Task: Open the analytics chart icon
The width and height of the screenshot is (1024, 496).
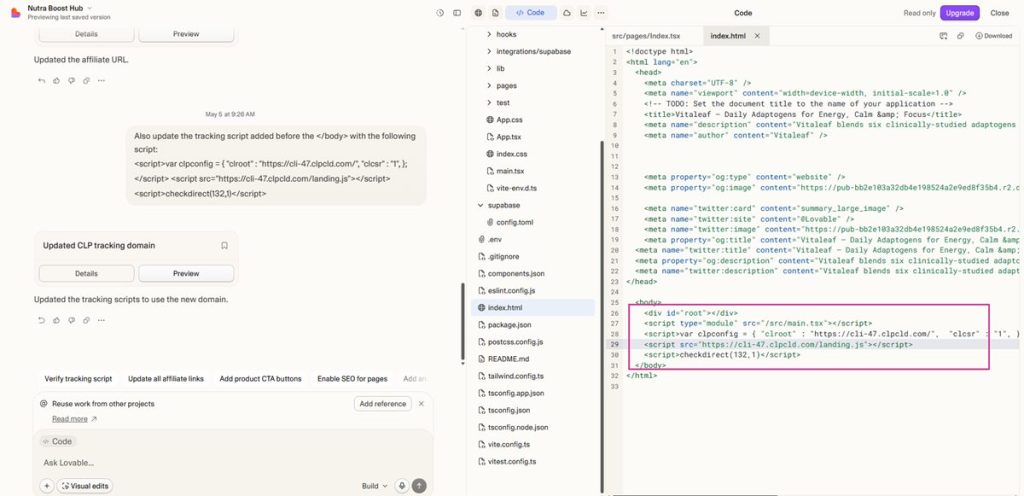Action: click(584, 13)
